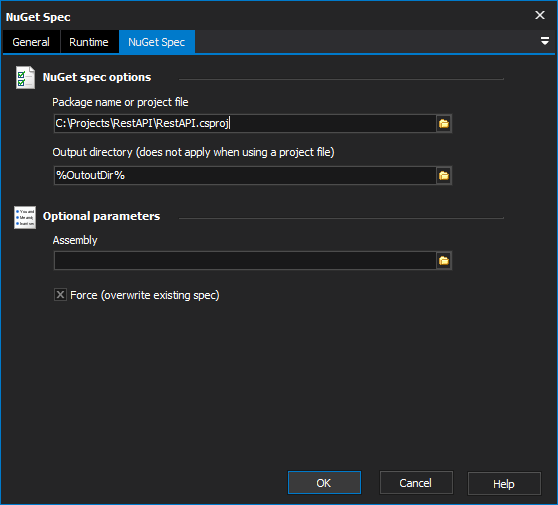Click the Cancel button
Screen dimensions: 558x505
416,483
